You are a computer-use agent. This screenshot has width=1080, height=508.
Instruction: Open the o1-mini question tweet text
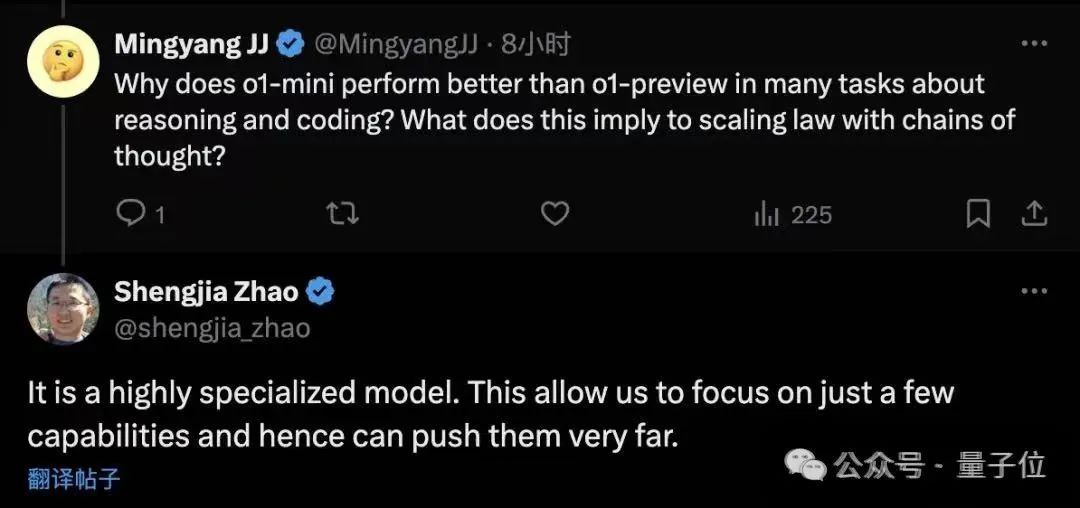(563, 120)
